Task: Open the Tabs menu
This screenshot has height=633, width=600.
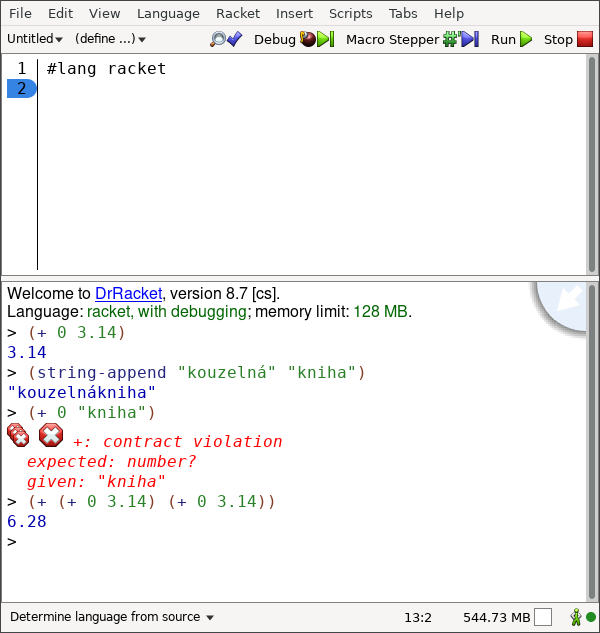Action: pos(403,13)
